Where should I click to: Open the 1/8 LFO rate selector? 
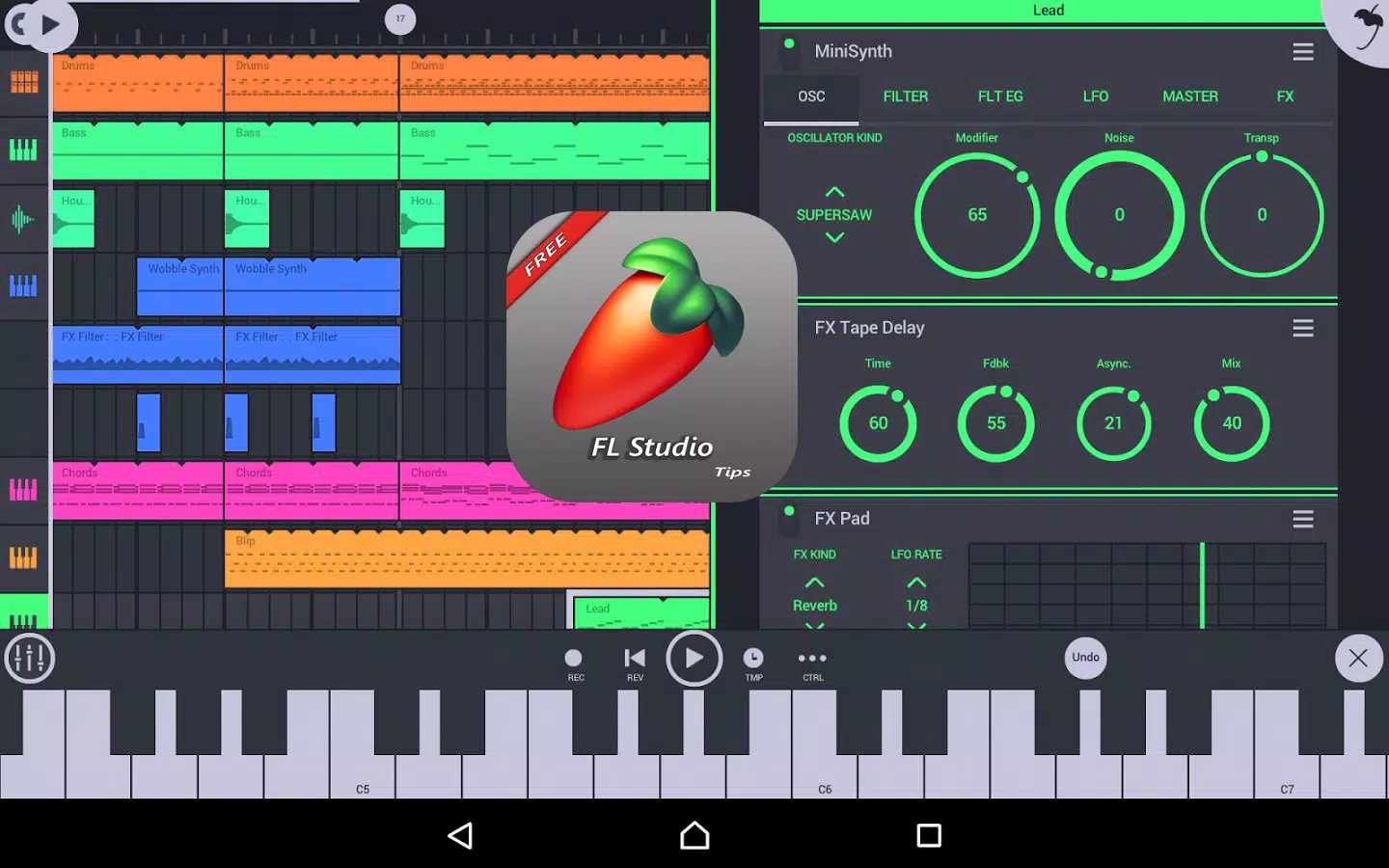coord(916,606)
